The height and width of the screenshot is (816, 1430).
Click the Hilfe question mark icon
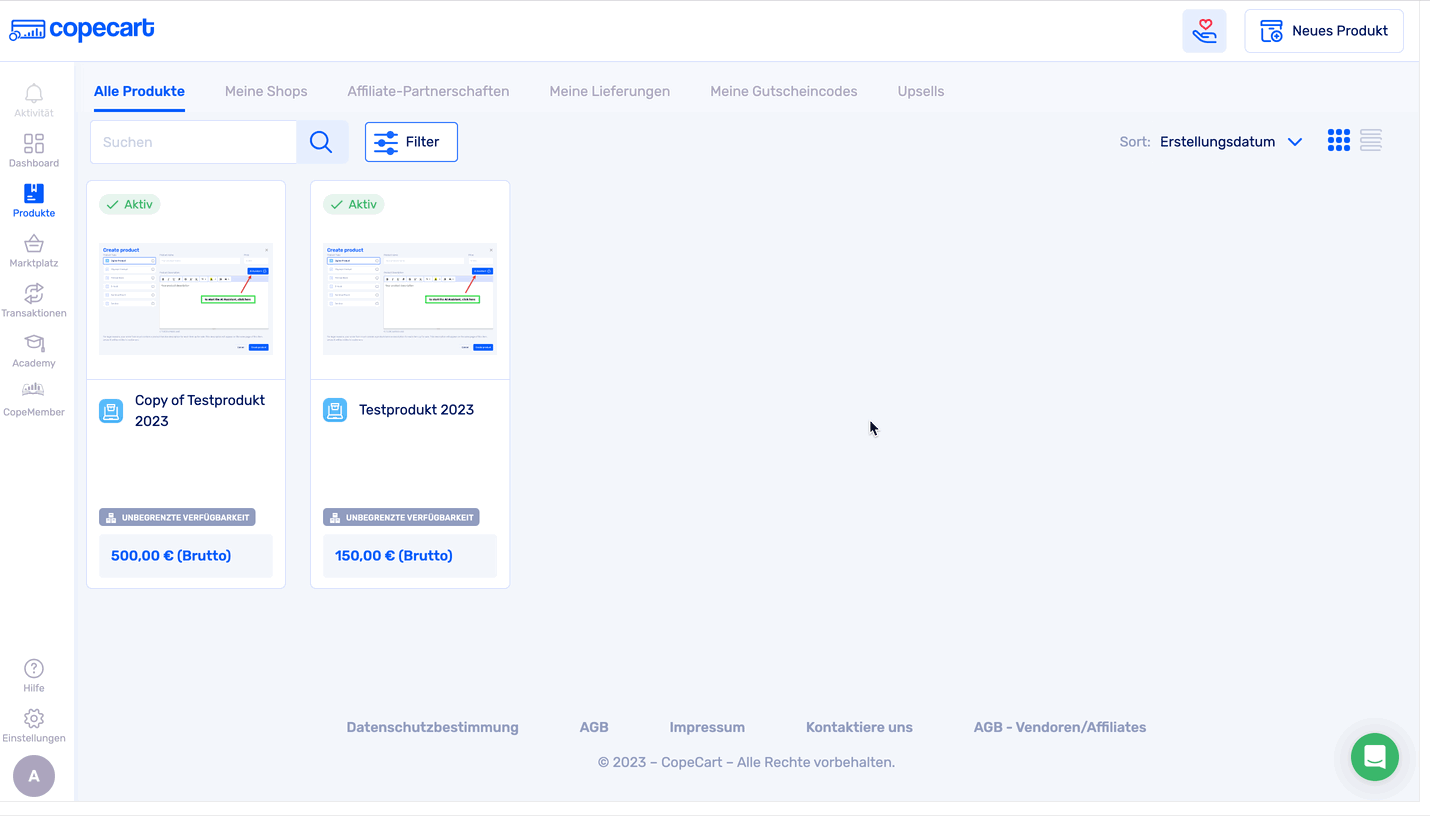[x=34, y=670]
